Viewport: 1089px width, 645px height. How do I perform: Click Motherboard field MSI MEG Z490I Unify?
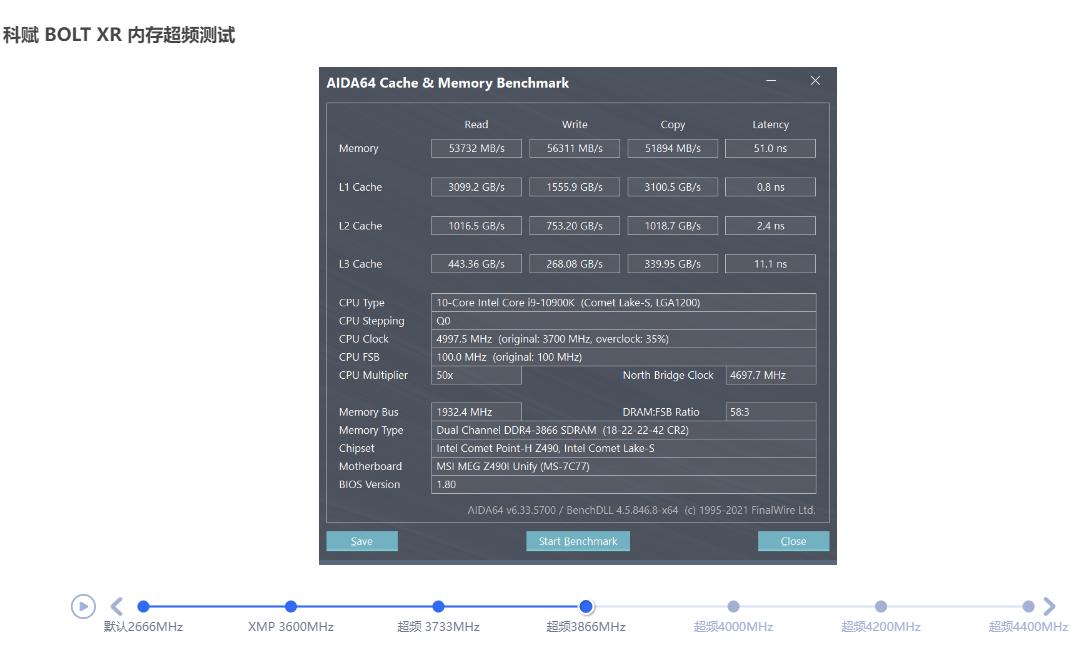(x=624, y=466)
